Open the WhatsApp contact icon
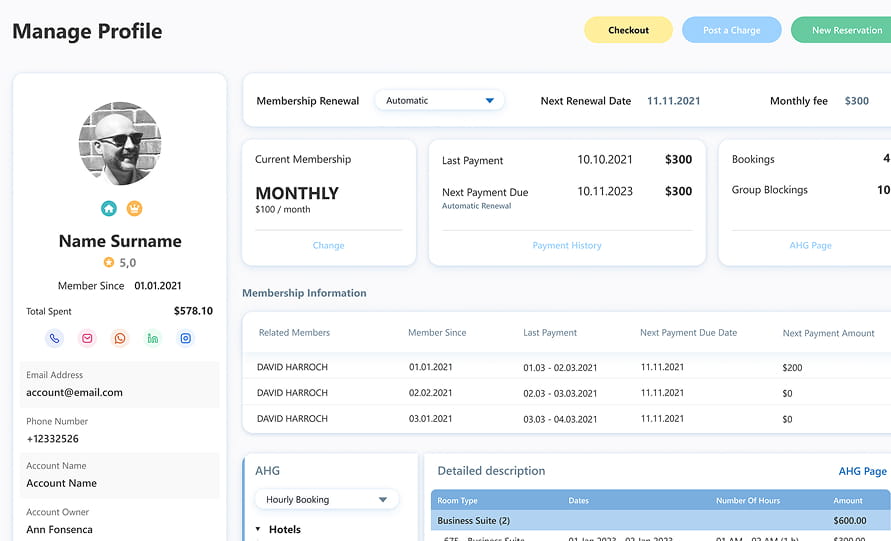This screenshot has width=891, height=541. pyautogui.click(x=120, y=338)
